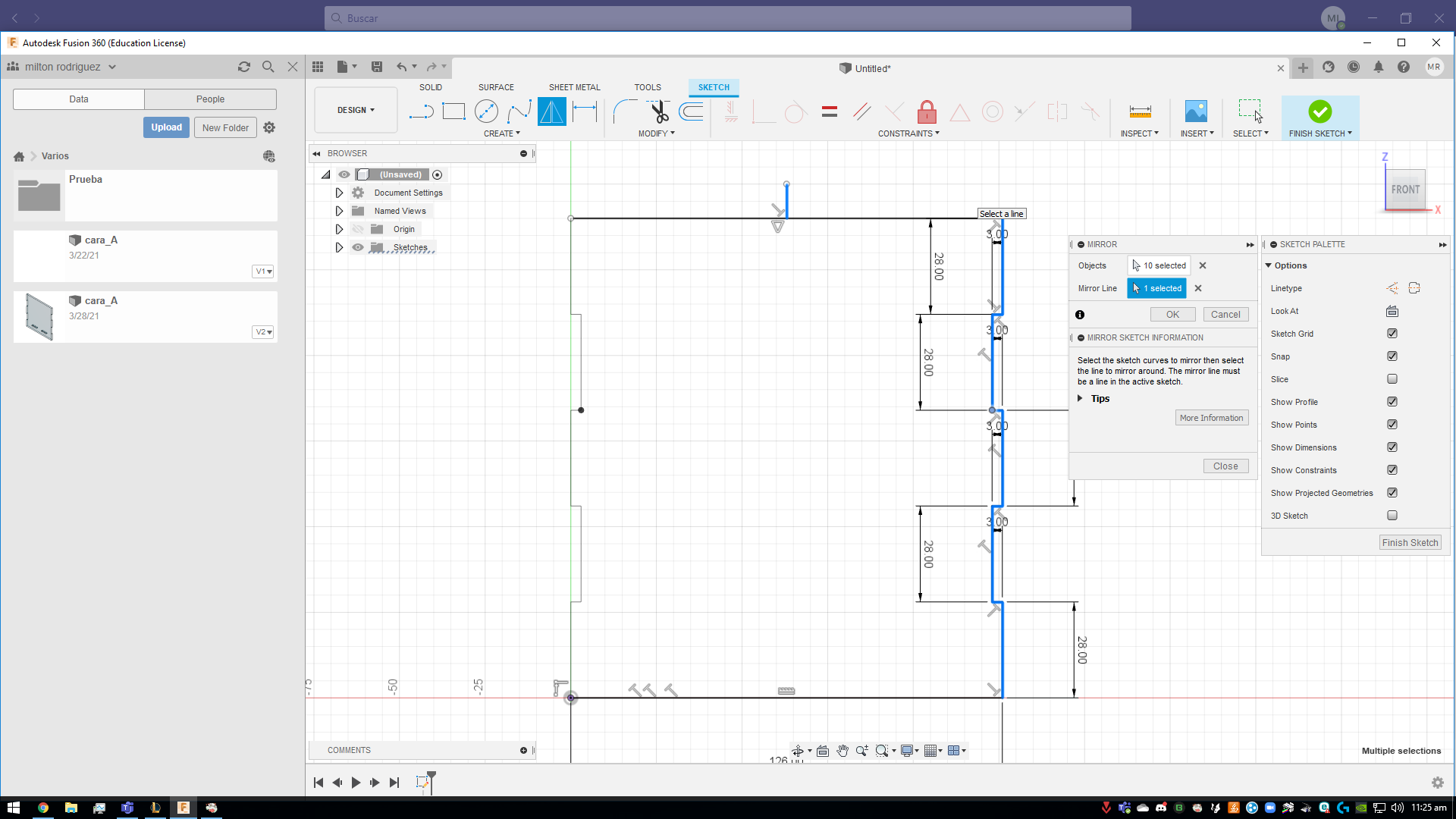The height and width of the screenshot is (819, 1456).
Task: Enable the 3D Sketch checkbox
Action: [x=1392, y=516]
